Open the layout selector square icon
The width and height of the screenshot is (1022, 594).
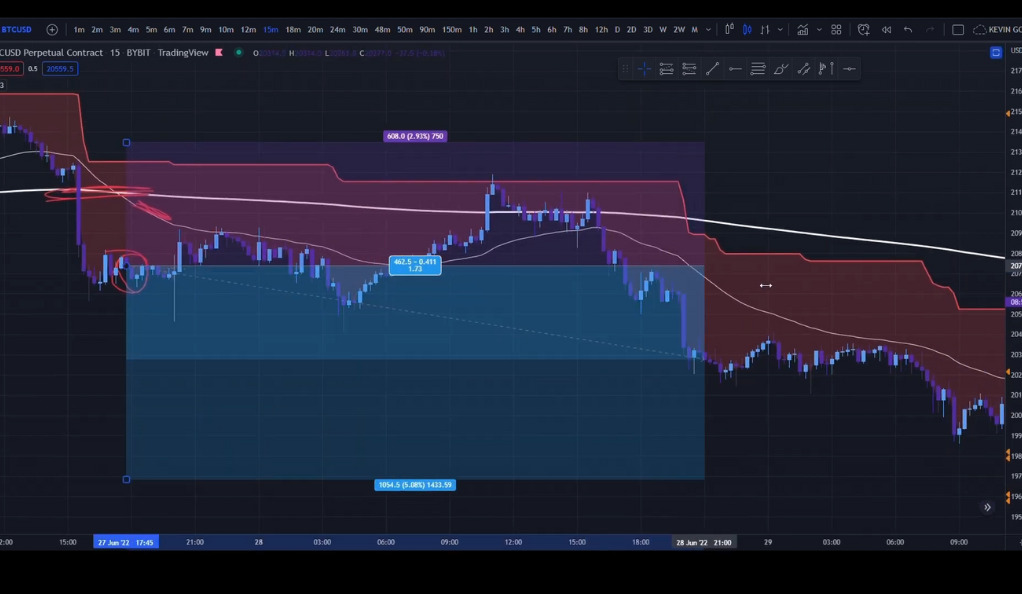pos(958,29)
